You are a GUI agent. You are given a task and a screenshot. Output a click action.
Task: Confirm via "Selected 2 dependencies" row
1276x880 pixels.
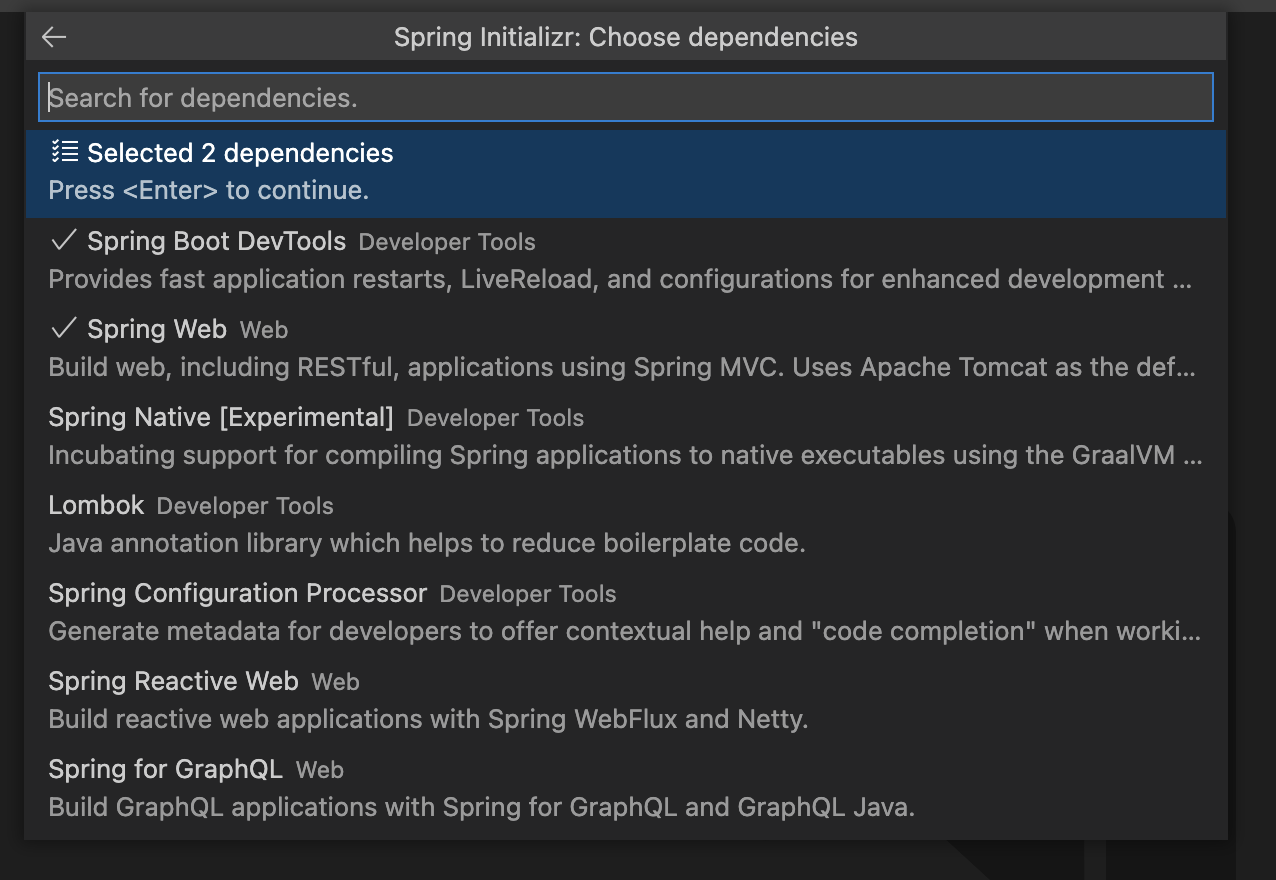click(240, 153)
